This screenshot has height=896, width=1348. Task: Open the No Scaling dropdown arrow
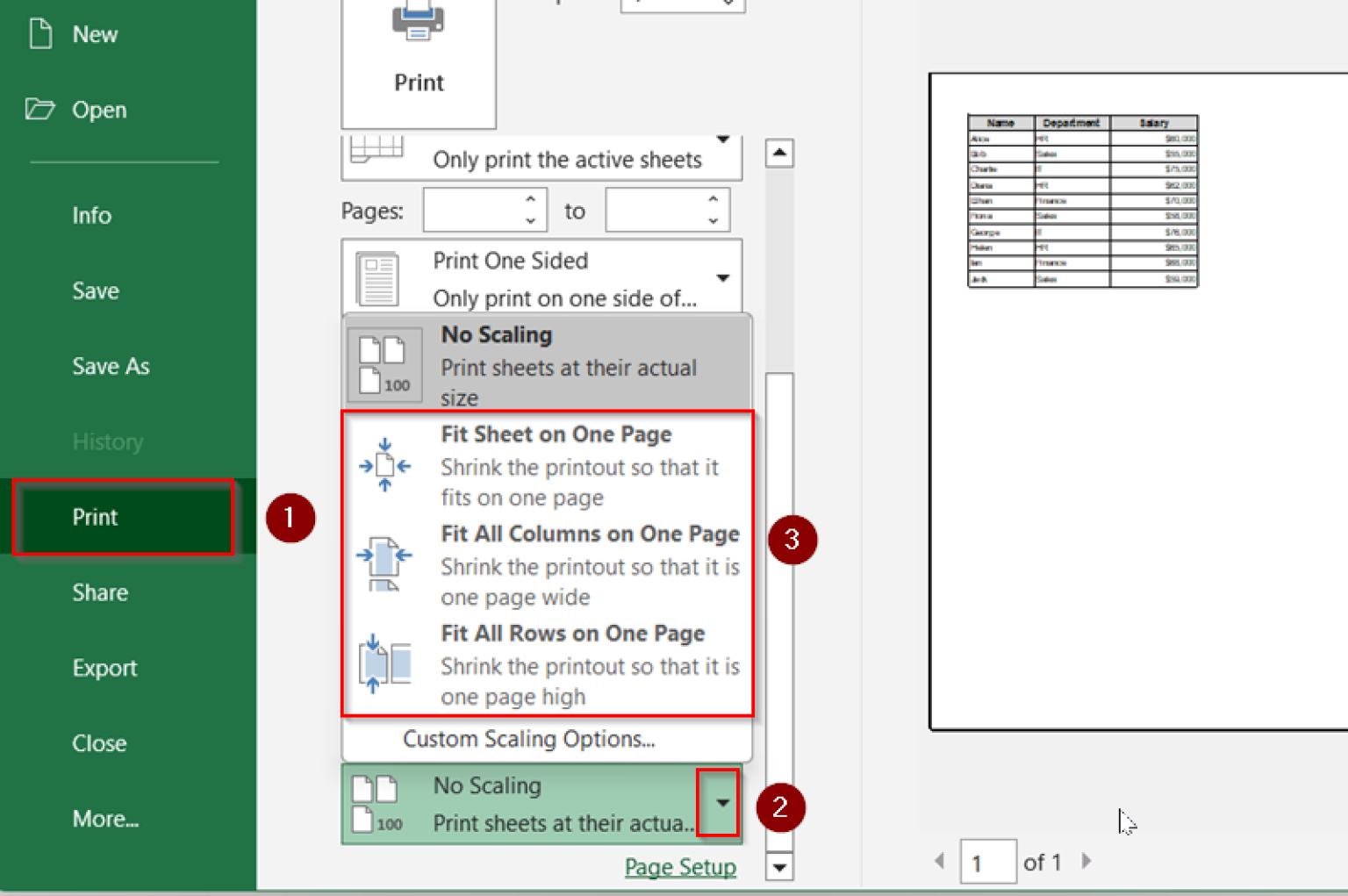coord(720,803)
